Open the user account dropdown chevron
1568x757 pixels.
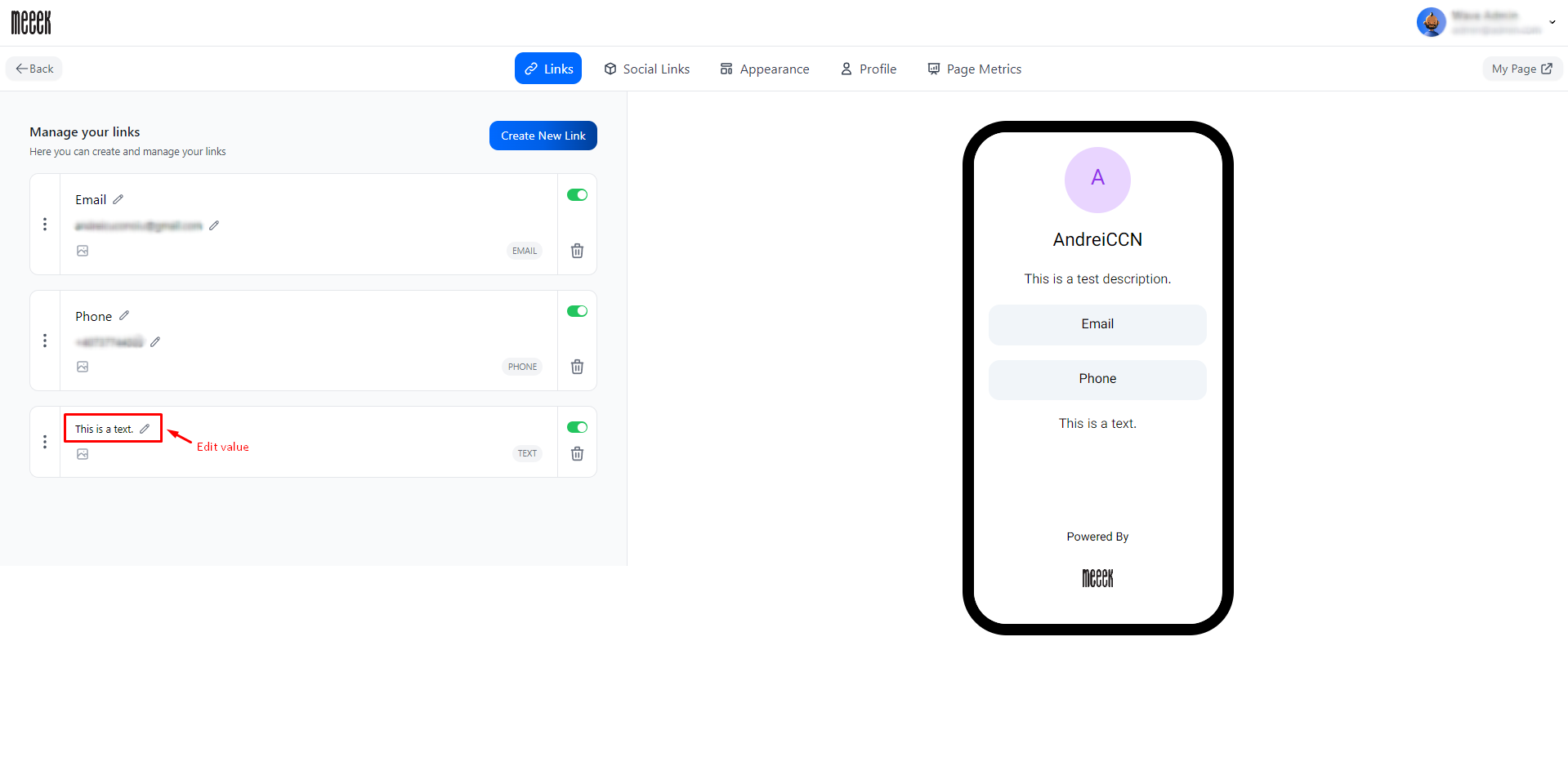pyautogui.click(x=1552, y=22)
